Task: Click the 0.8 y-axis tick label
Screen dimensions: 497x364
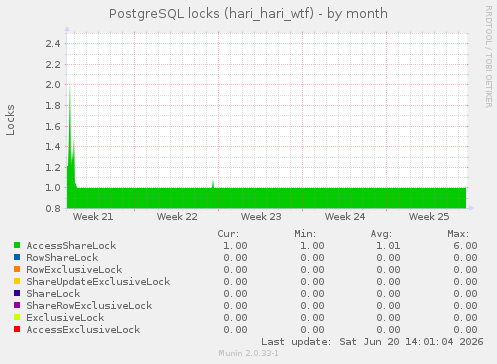Action: 53,209
